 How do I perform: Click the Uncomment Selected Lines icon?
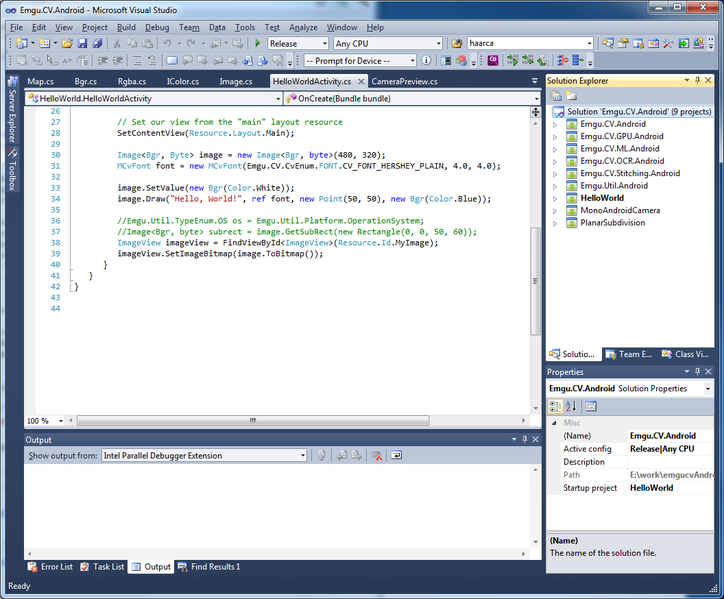pyautogui.click(x=152, y=61)
